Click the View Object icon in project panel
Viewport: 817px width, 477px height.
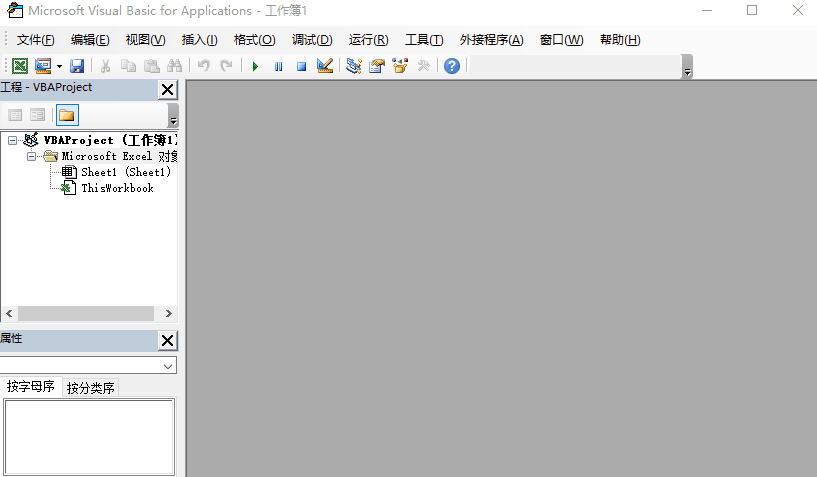(x=38, y=115)
